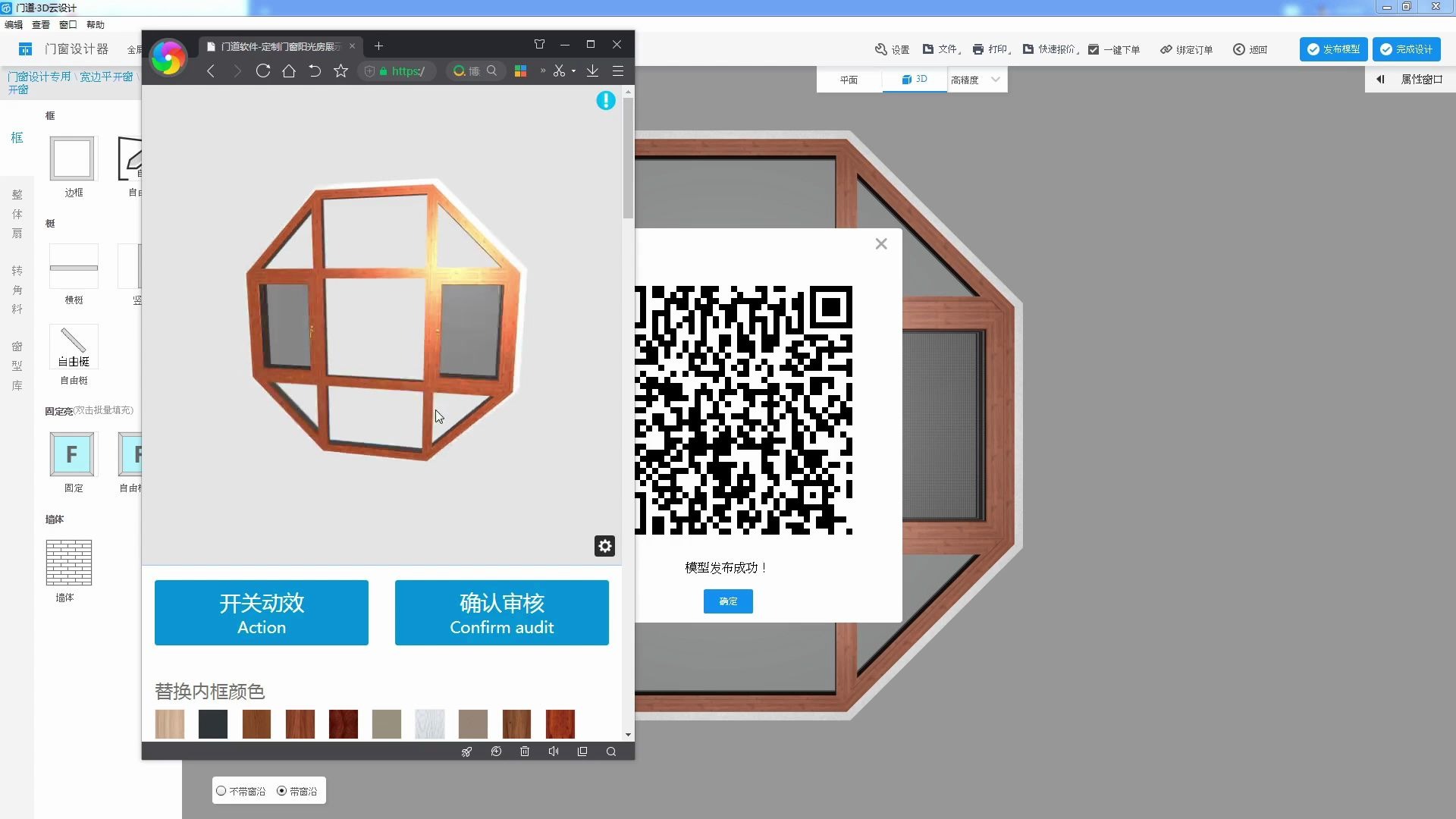Screen dimensions: 1456x819
Task: Click the trash icon in browser status bar
Action: (525, 752)
